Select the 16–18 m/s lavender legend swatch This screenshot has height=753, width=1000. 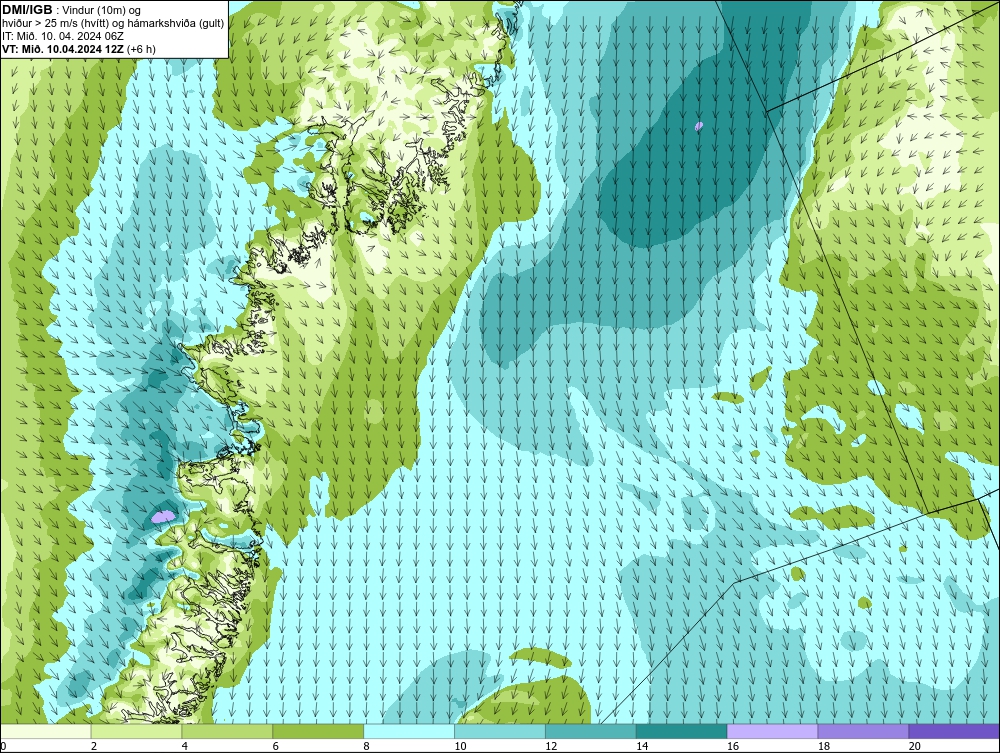click(772, 731)
